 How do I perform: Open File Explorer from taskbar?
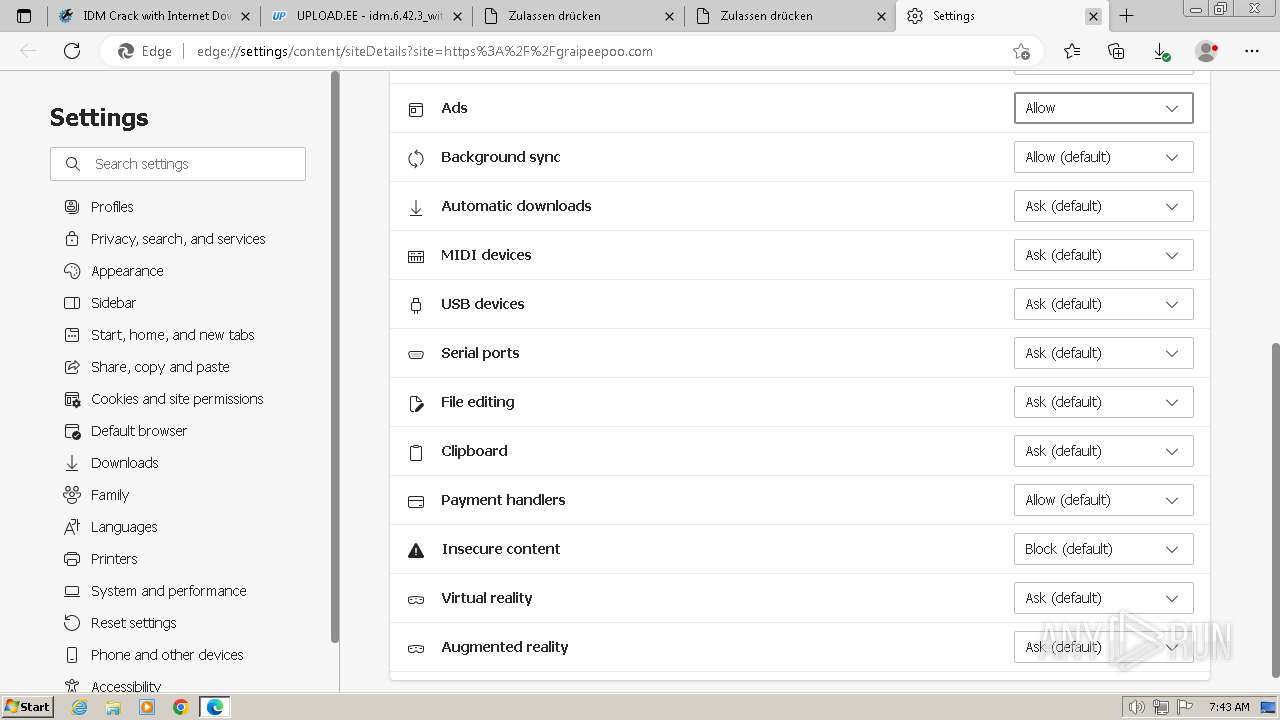point(113,707)
